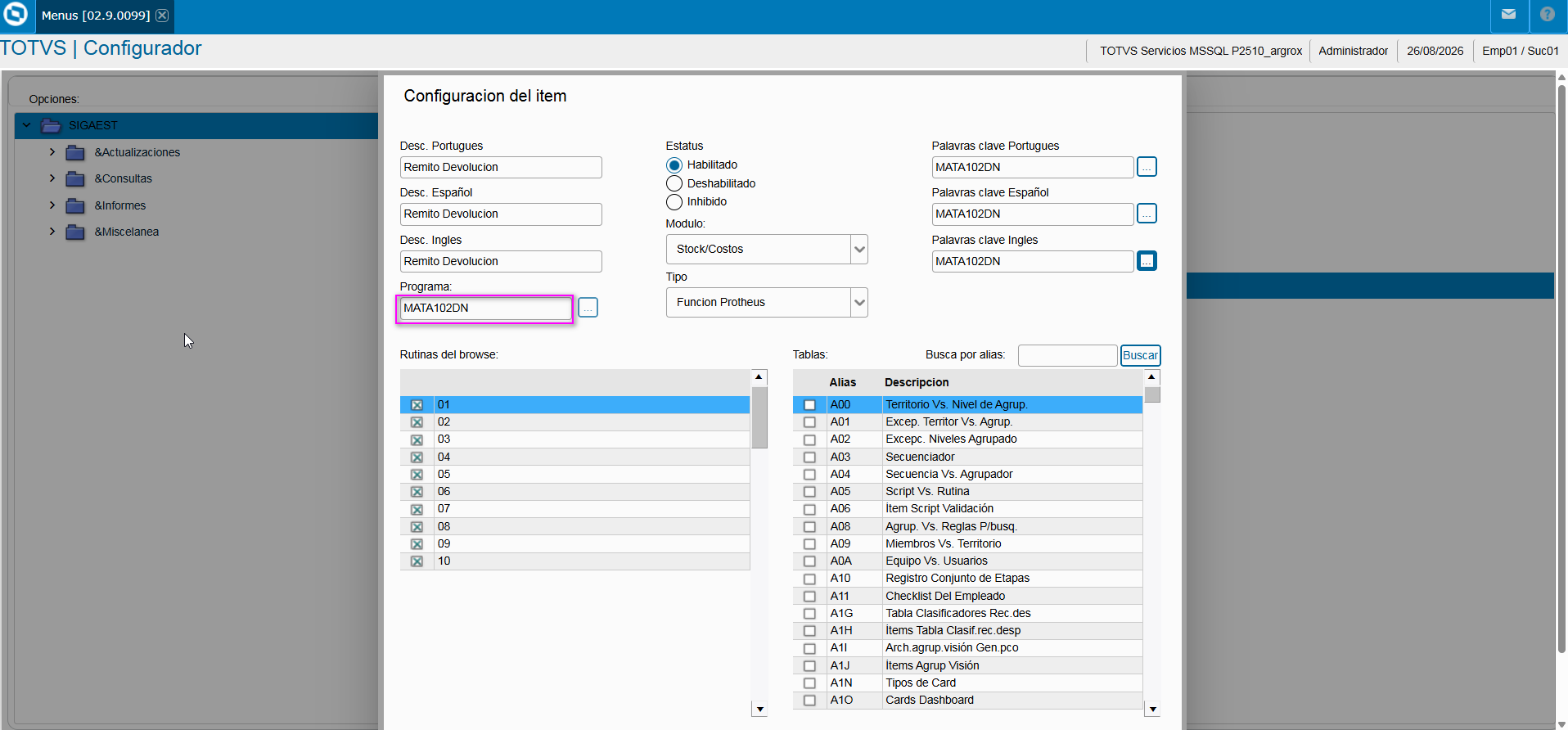Expand the &Miscelanea tree node
Image resolution: width=1568 pixels, height=730 pixels.
pos(52,232)
